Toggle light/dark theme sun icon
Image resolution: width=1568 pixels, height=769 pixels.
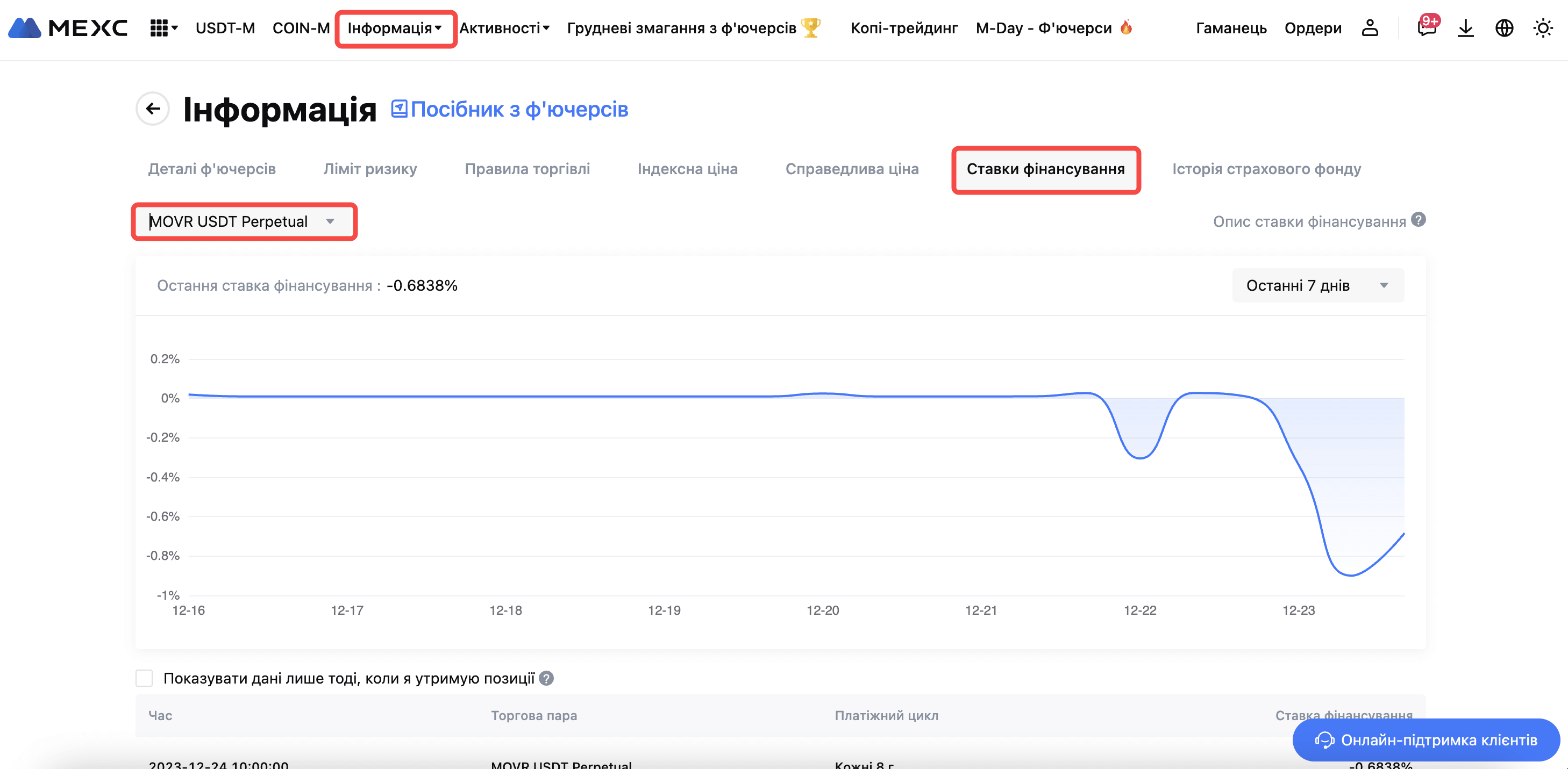(x=1542, y=28)
